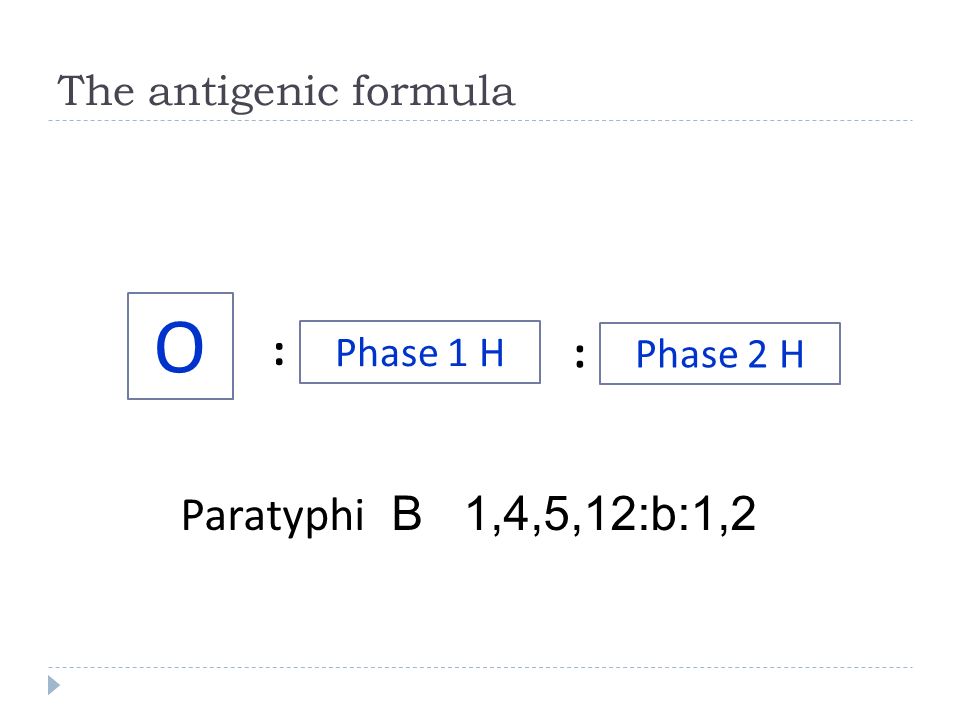Click the word 'formula' in the title
The width and height of the screenshot is (960, 720).
pos(433,91)
